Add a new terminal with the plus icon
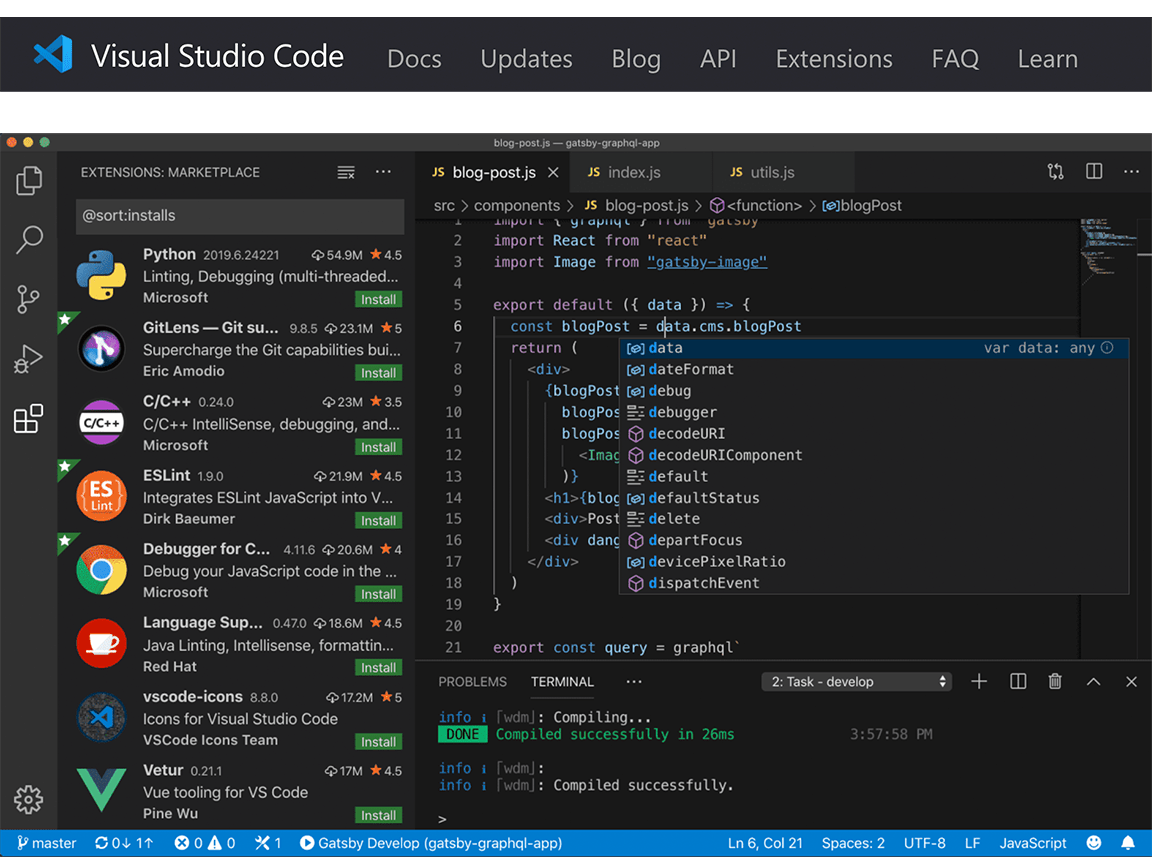 [x=979, y=681]
